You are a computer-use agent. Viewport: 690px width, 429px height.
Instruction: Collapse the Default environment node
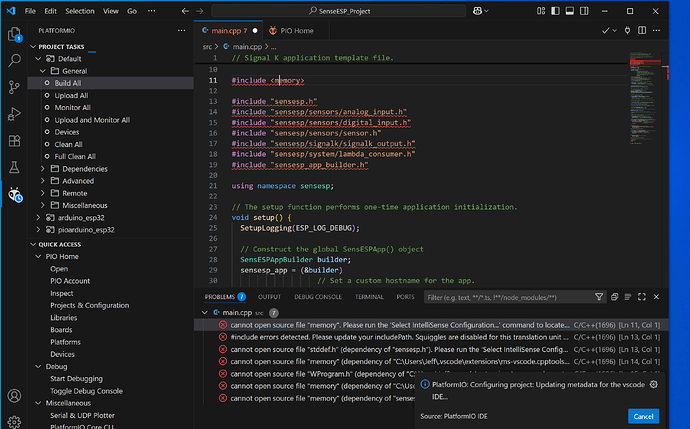38,59
